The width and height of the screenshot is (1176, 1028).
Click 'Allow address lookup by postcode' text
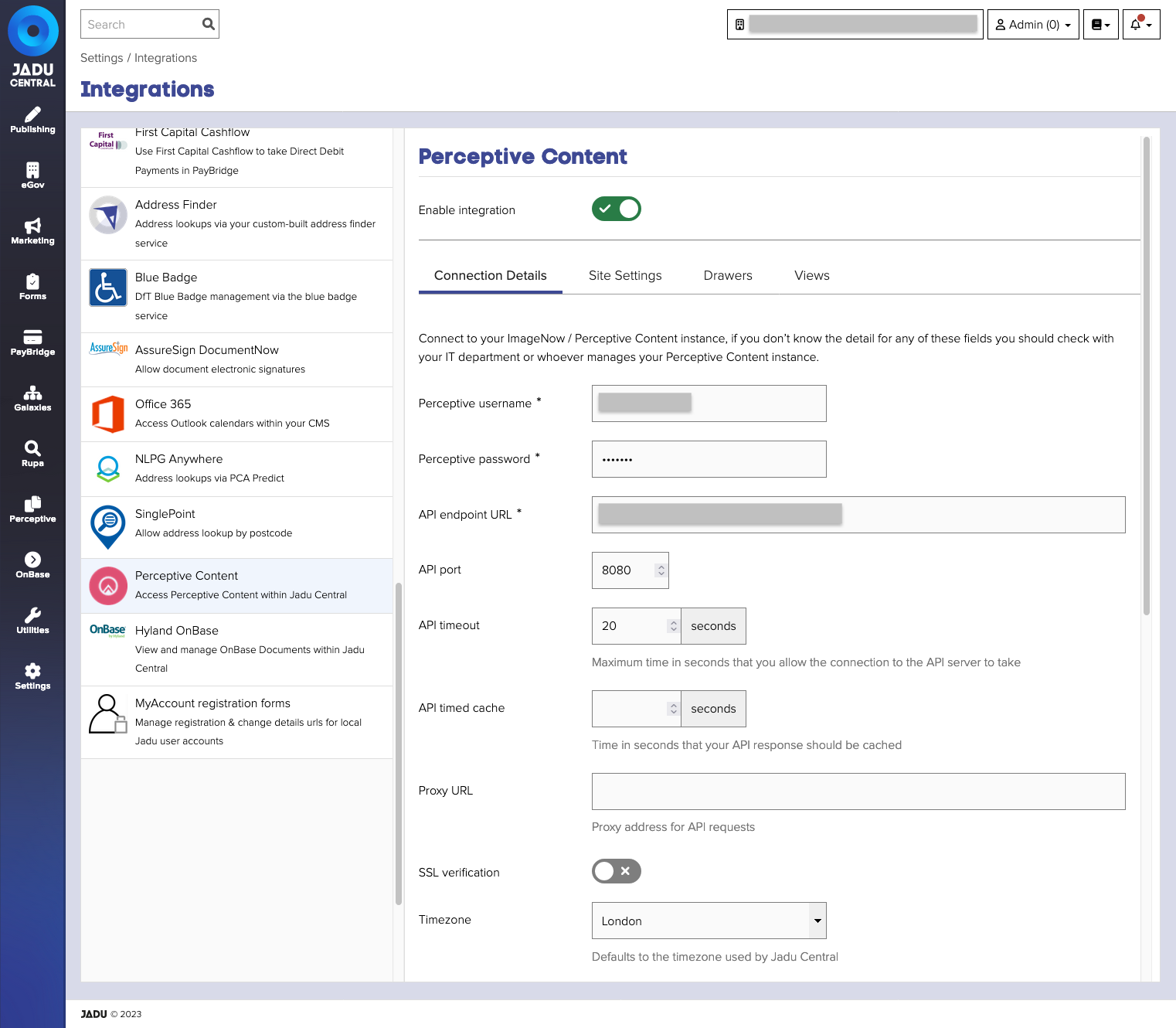pos(213,533)
